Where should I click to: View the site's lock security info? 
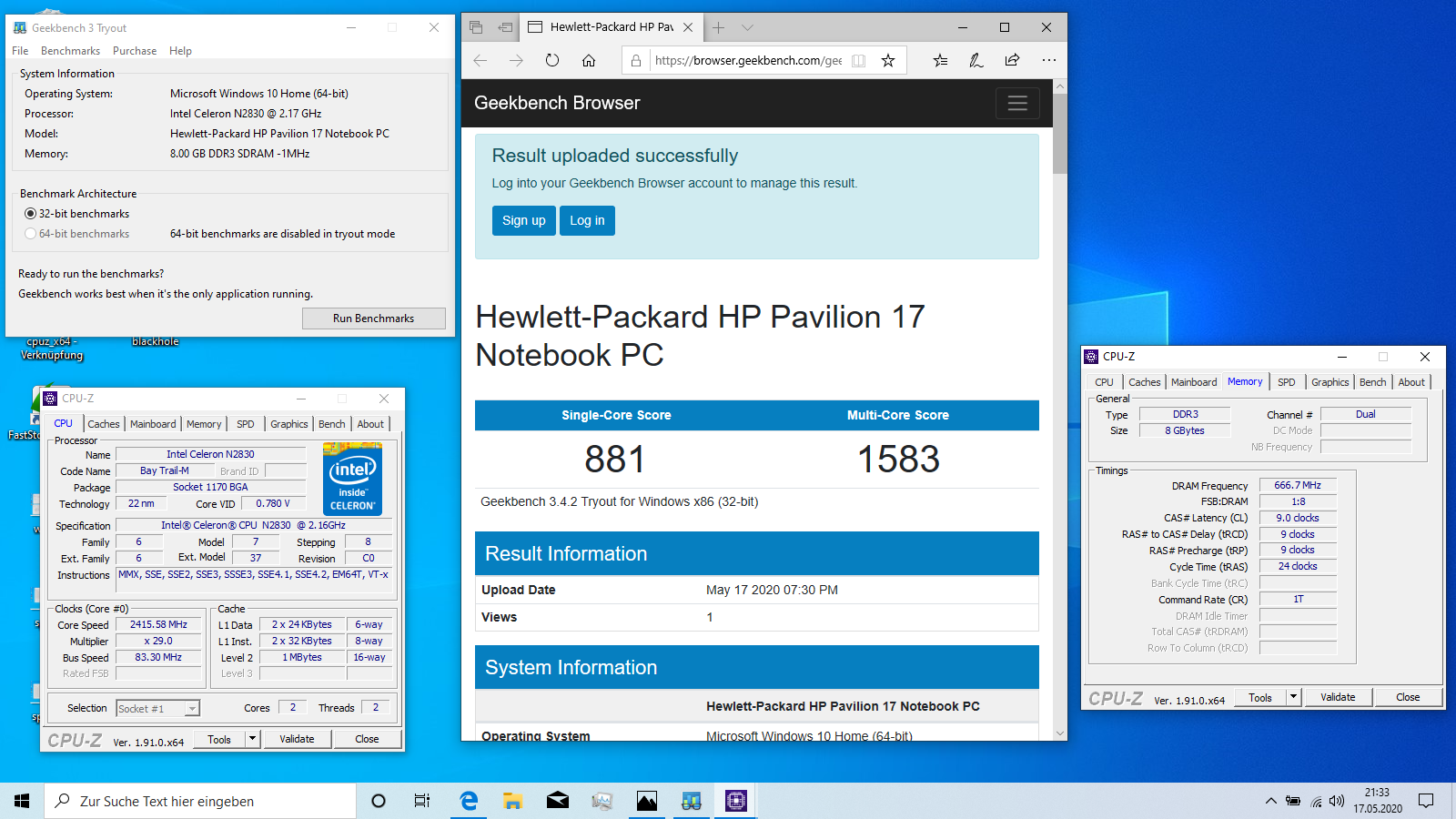pos(636,61)
